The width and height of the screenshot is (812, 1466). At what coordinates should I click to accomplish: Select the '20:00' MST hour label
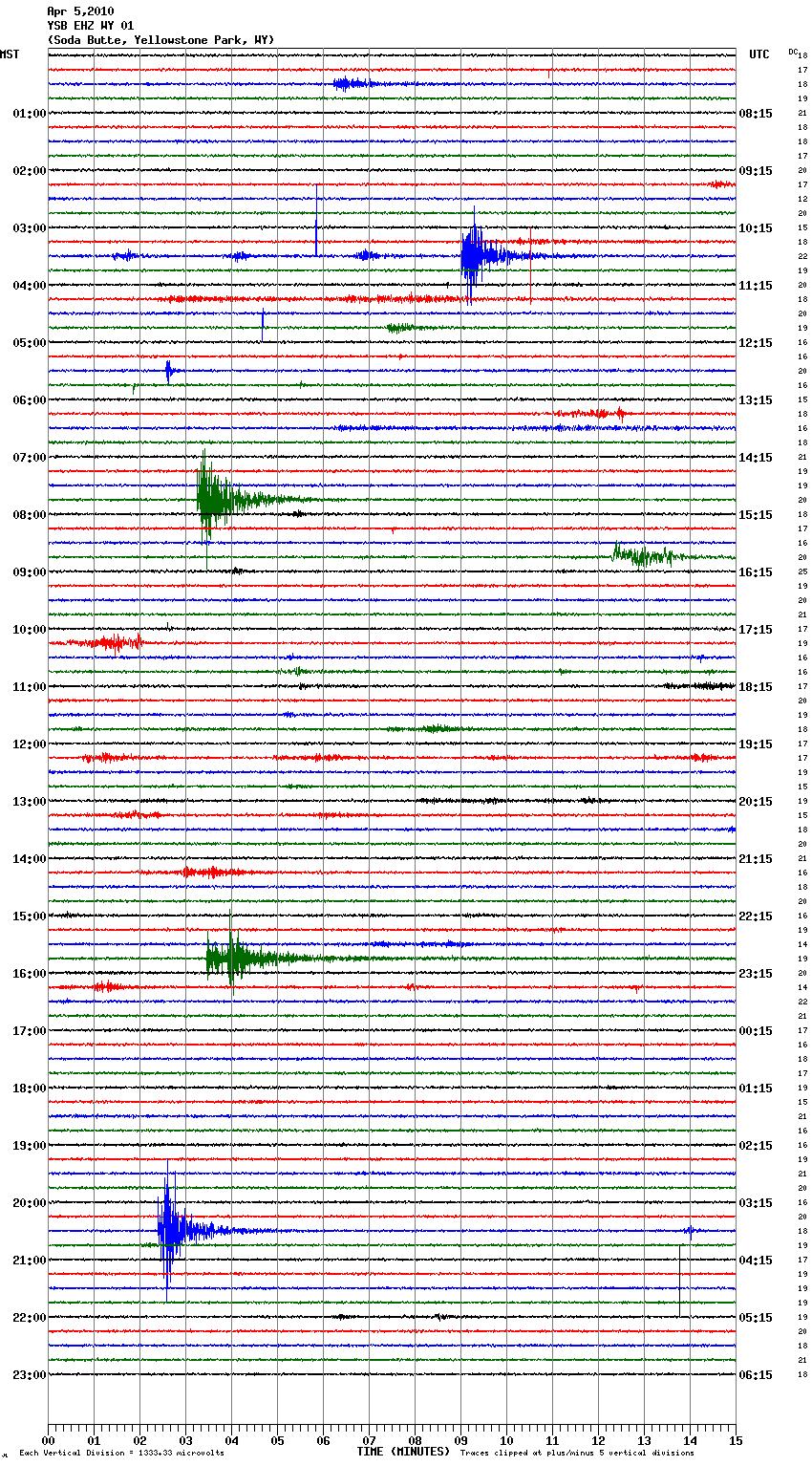click(x=29, y=1203)
